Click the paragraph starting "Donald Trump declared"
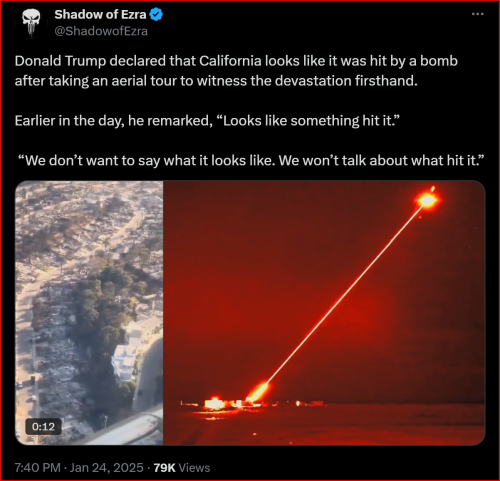This screenshot has width=500, height=481. point(236,71)
